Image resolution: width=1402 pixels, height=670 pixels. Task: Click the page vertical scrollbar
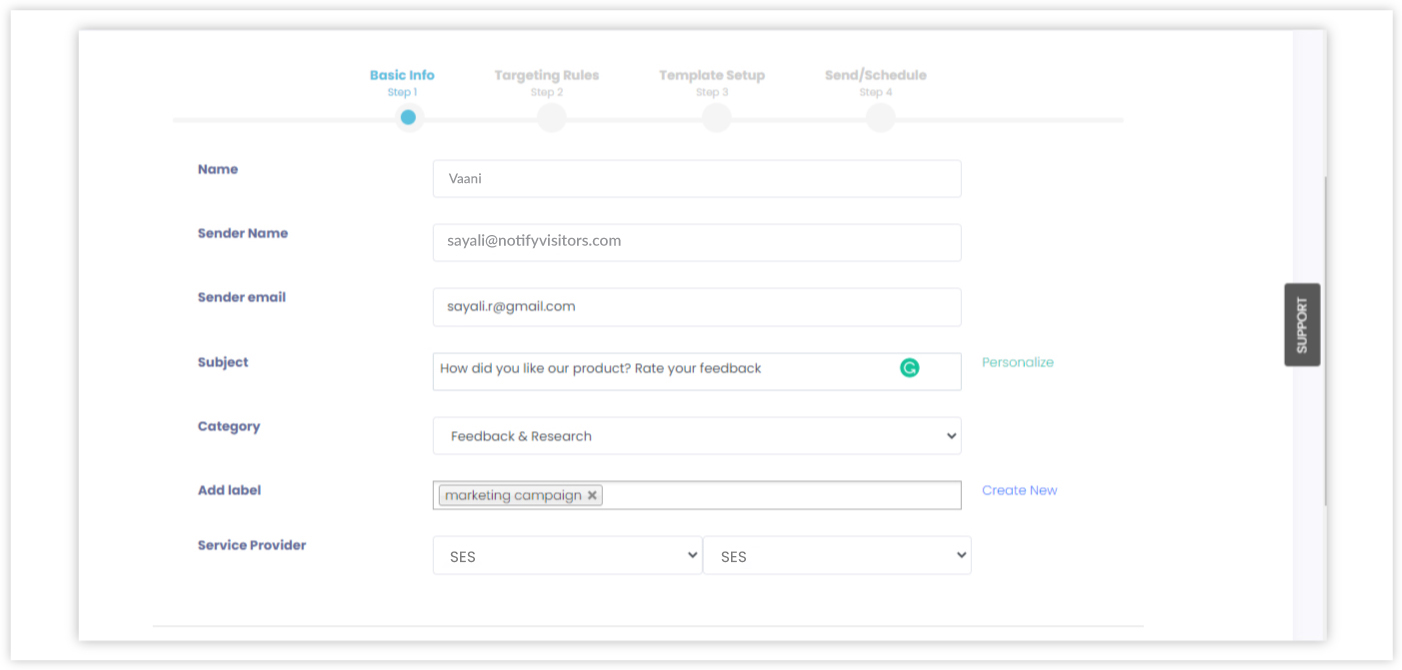click(x=1325, y=340)
